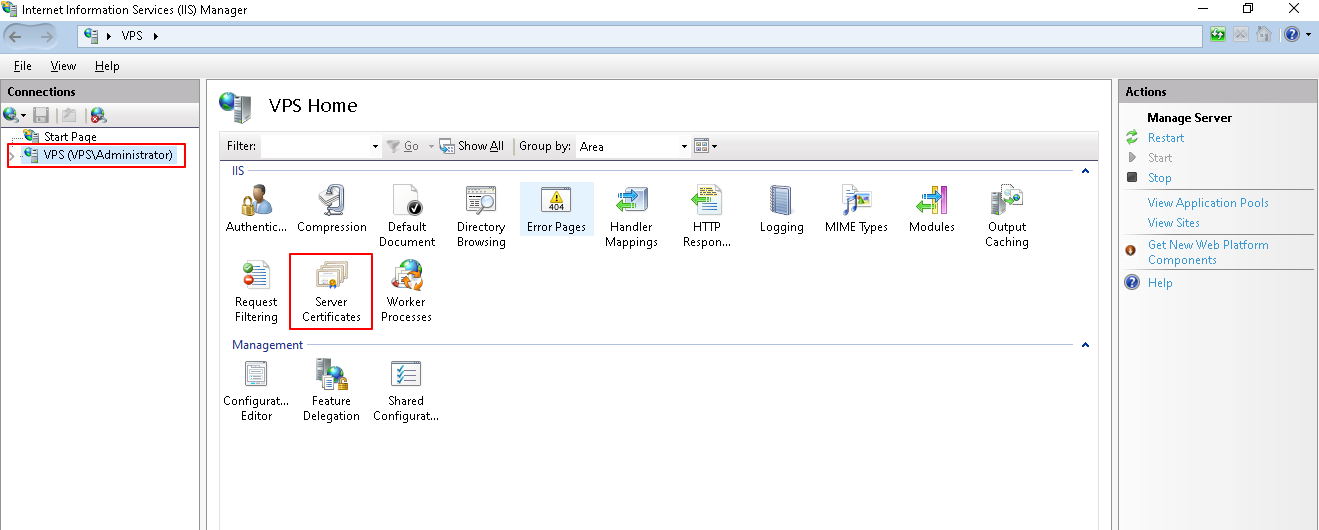Open the Server Certificates feature
Screen dimensions: 1319x530
click(331, 290)
